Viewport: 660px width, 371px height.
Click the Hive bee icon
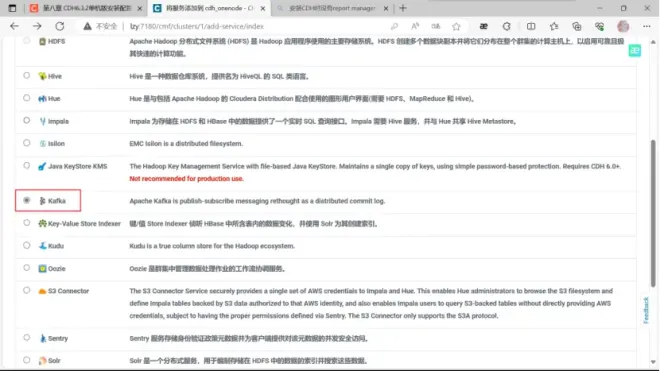(x=43, y=76)
